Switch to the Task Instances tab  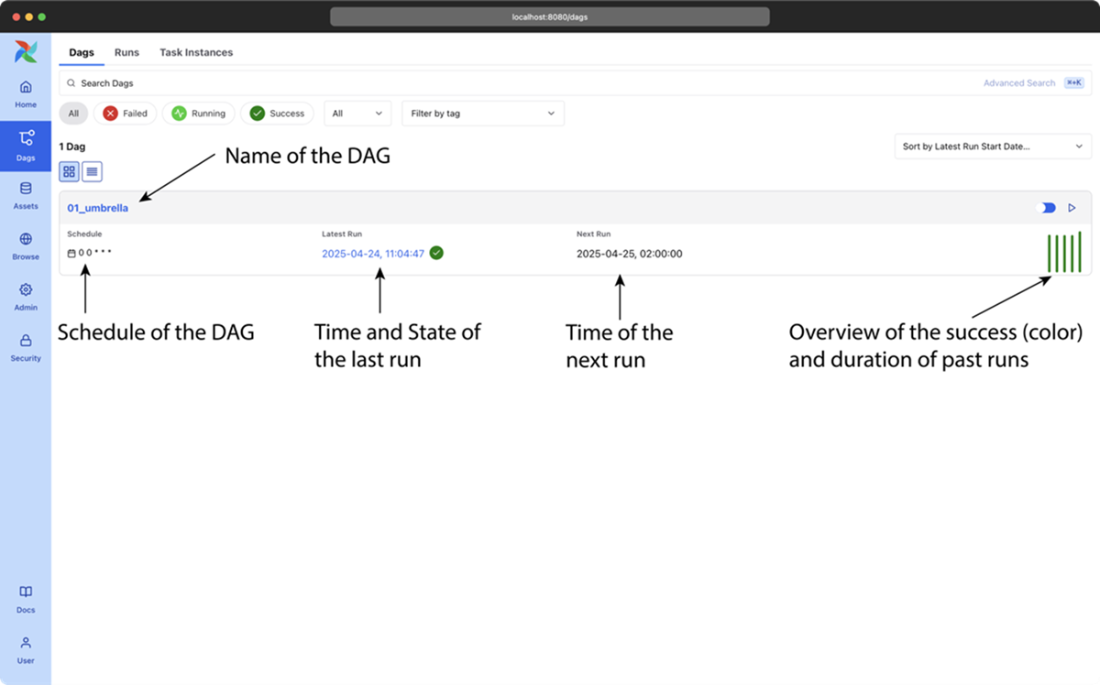pos(196,52)
